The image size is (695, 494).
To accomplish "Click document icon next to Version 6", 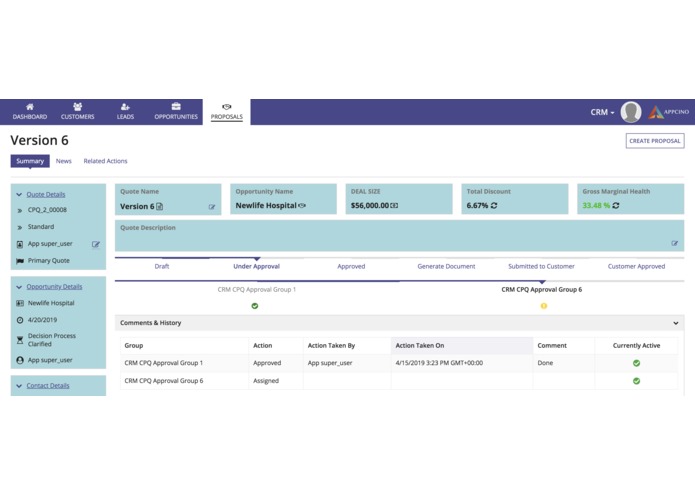I will coord(160,206).
